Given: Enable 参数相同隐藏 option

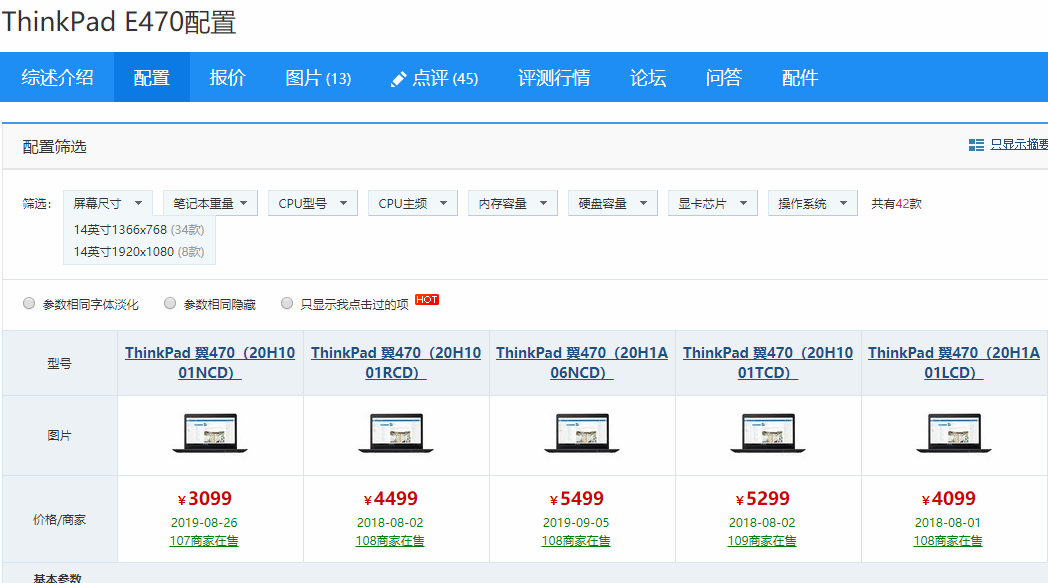Looking at the screenshot, I should pos(170,303).
